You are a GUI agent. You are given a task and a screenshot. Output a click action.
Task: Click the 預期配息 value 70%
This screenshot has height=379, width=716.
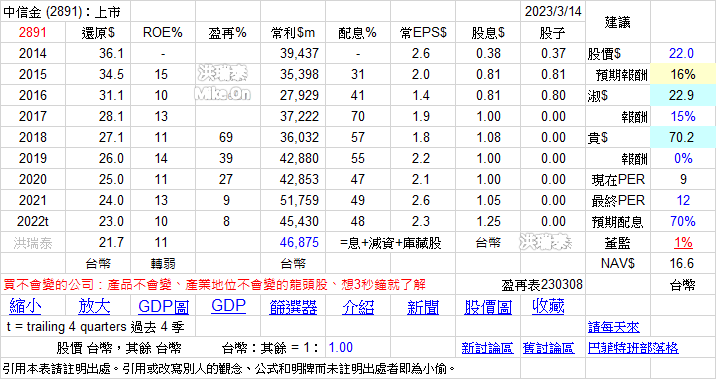[683, 221]
